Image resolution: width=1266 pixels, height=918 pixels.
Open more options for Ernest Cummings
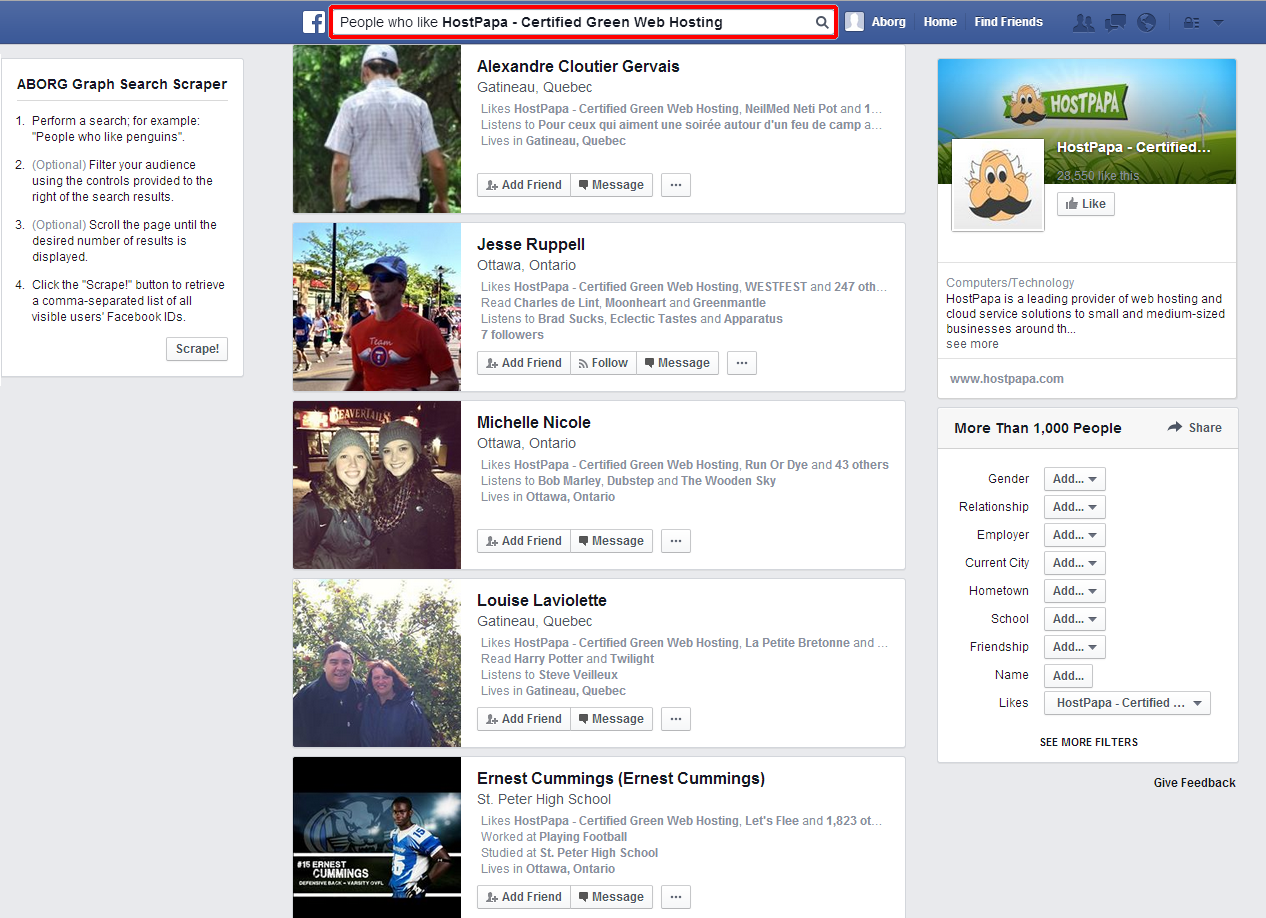point(676,897)
